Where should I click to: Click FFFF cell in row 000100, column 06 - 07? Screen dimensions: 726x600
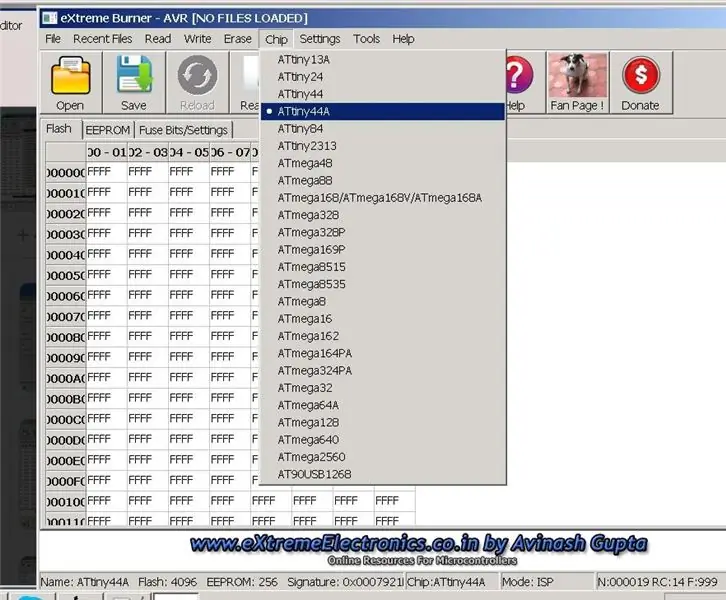coord(230,501)
